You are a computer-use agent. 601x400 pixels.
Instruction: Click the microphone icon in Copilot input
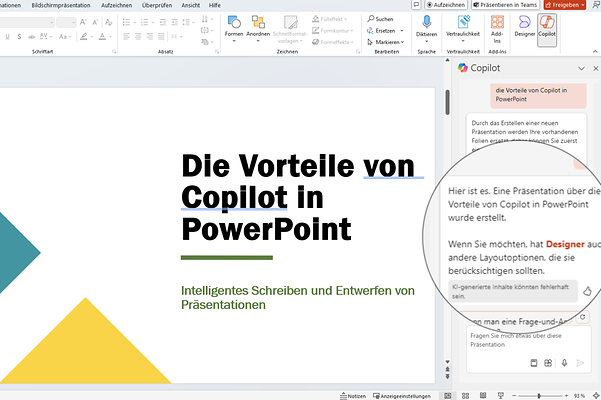pos(564,364)
